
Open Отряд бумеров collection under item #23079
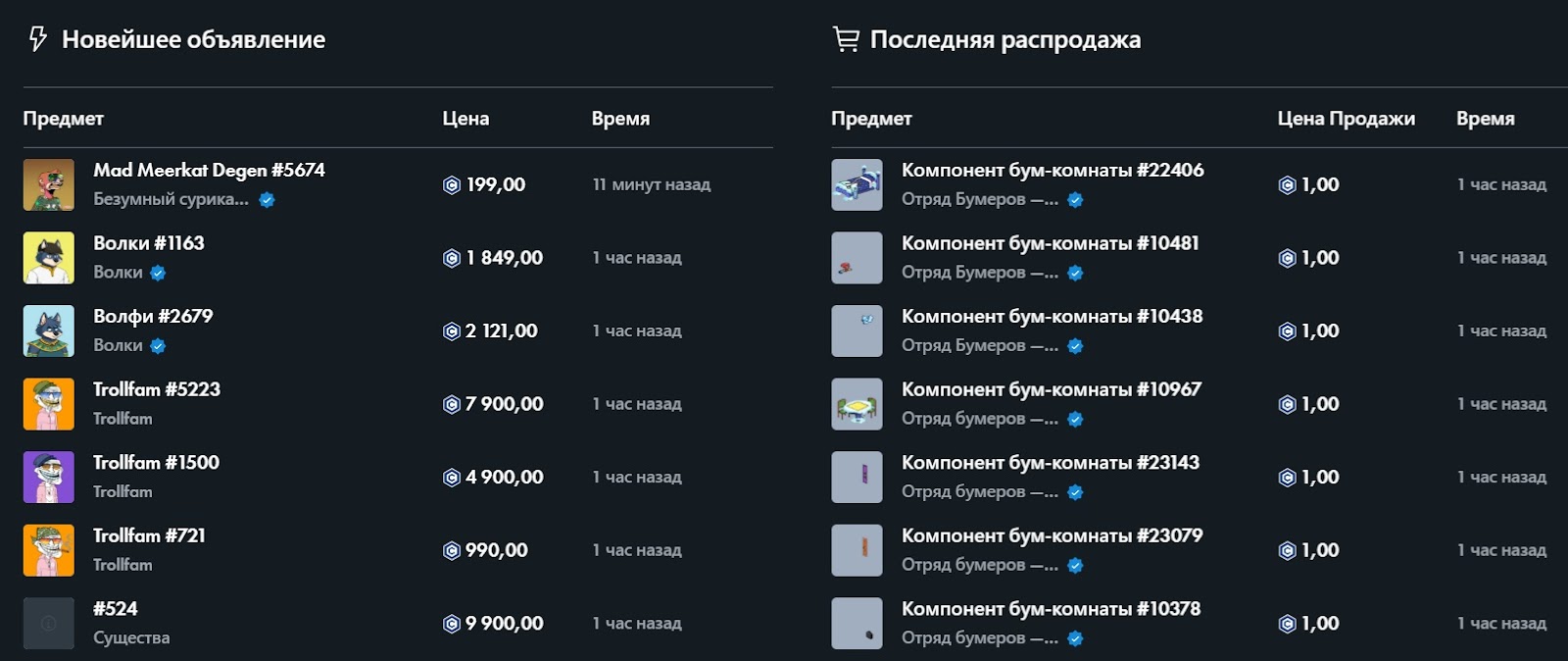coord(979,565)
